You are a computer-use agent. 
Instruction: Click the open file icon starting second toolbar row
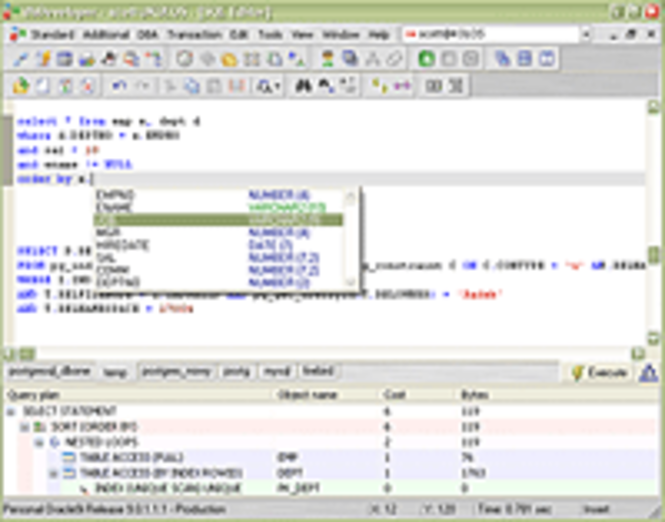click(x=21, y=86)
